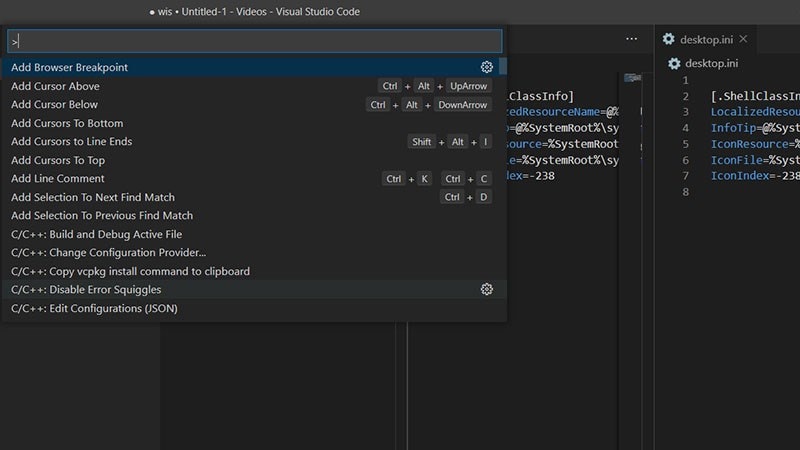This screenshot has width=800, height=450.
Task: Configure keybinding gear for Add Browser Breakpoint
Action: [487, 67]
